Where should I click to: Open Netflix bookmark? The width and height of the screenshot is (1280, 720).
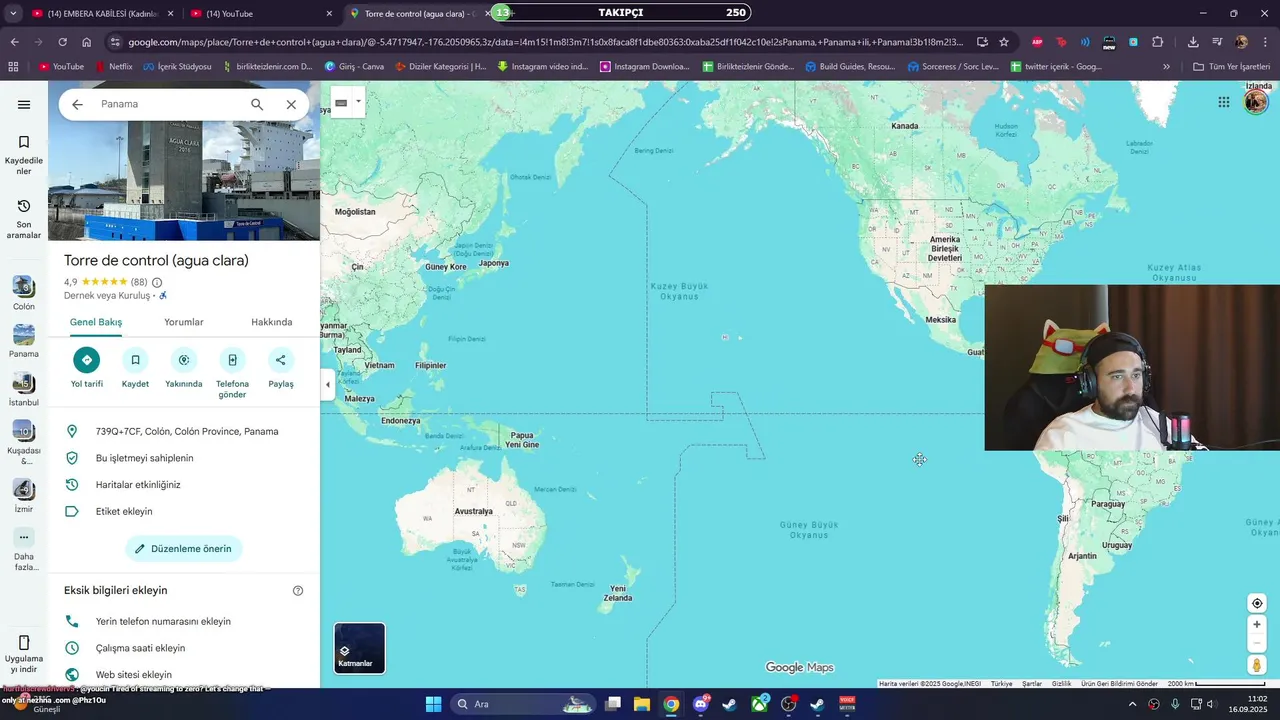(x=114, y=67)
